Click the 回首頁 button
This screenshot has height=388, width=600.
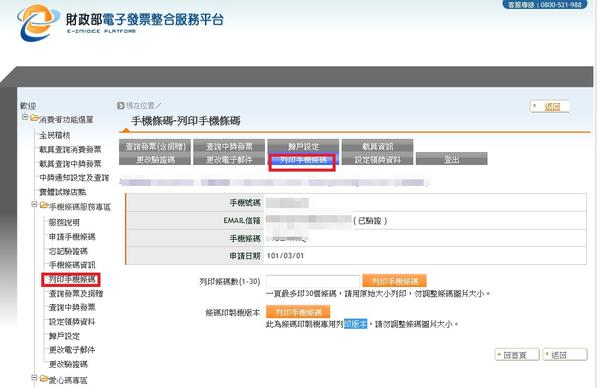click(x=517, y=355)
